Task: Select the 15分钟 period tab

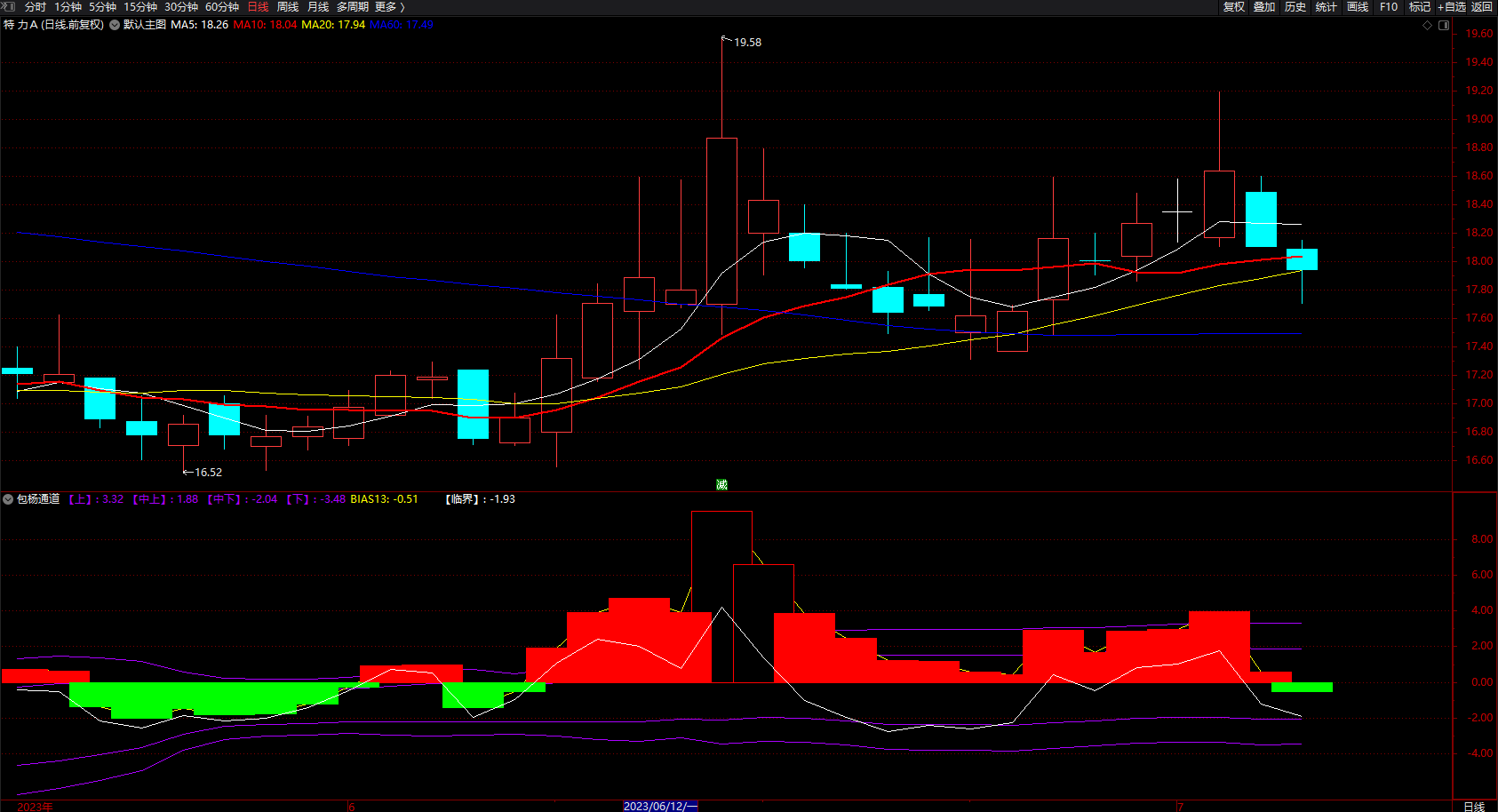Action: 140,7
